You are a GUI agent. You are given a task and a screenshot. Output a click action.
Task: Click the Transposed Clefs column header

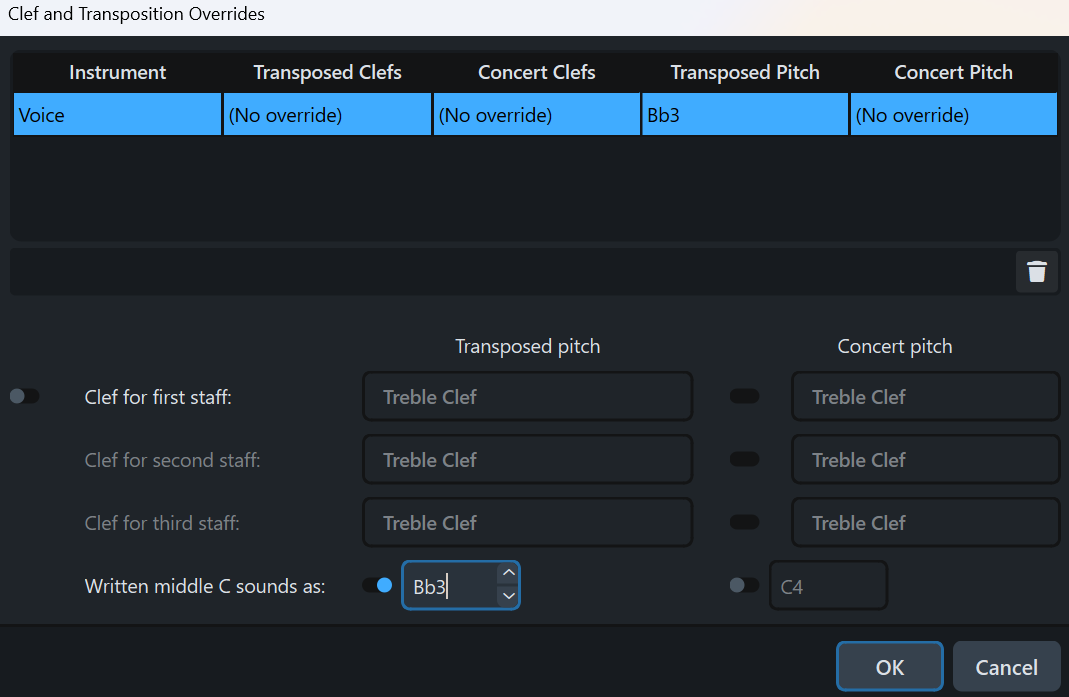coord(327,73)
